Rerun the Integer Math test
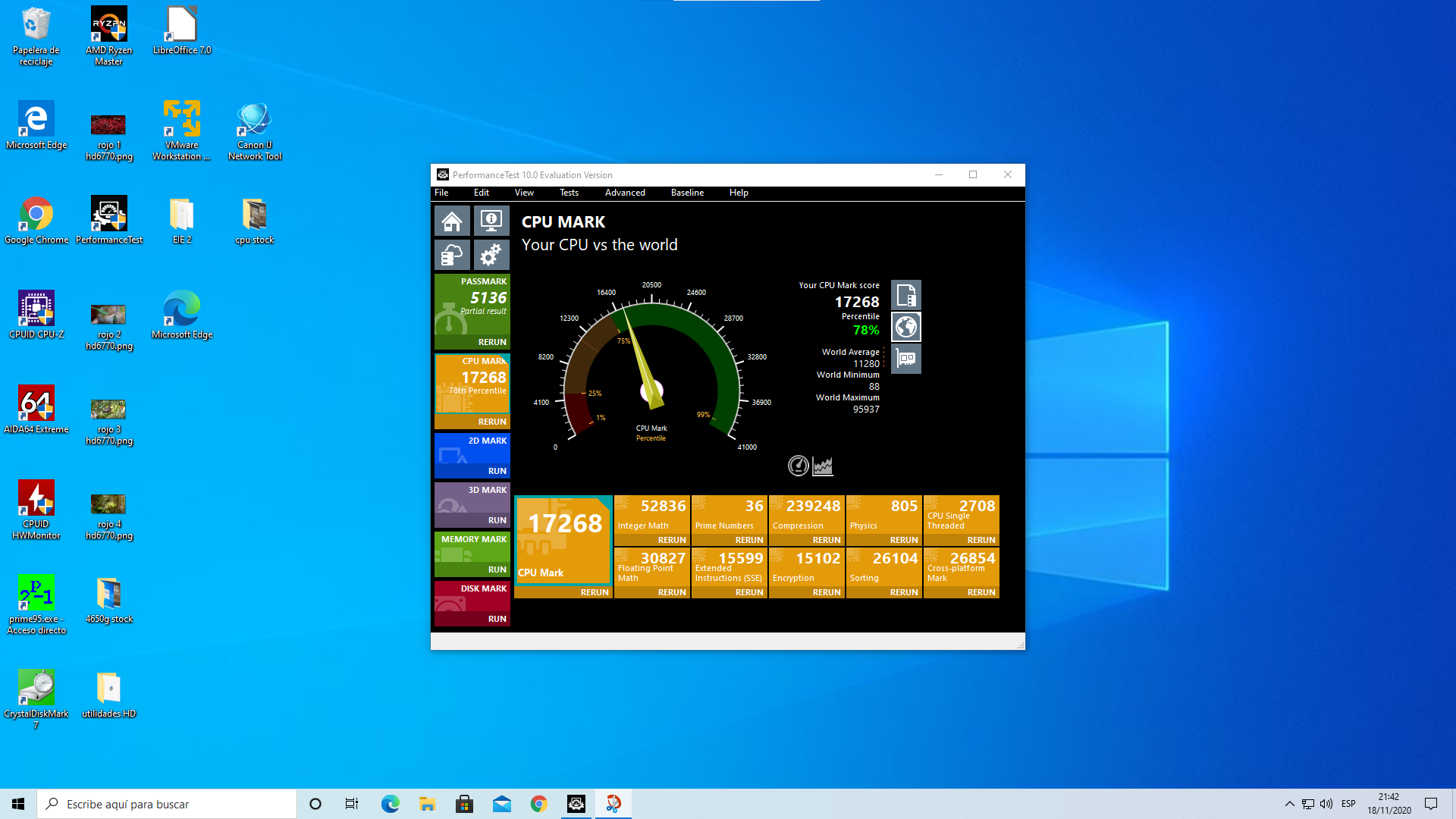1456x819 pixels. tap(671, 540)
